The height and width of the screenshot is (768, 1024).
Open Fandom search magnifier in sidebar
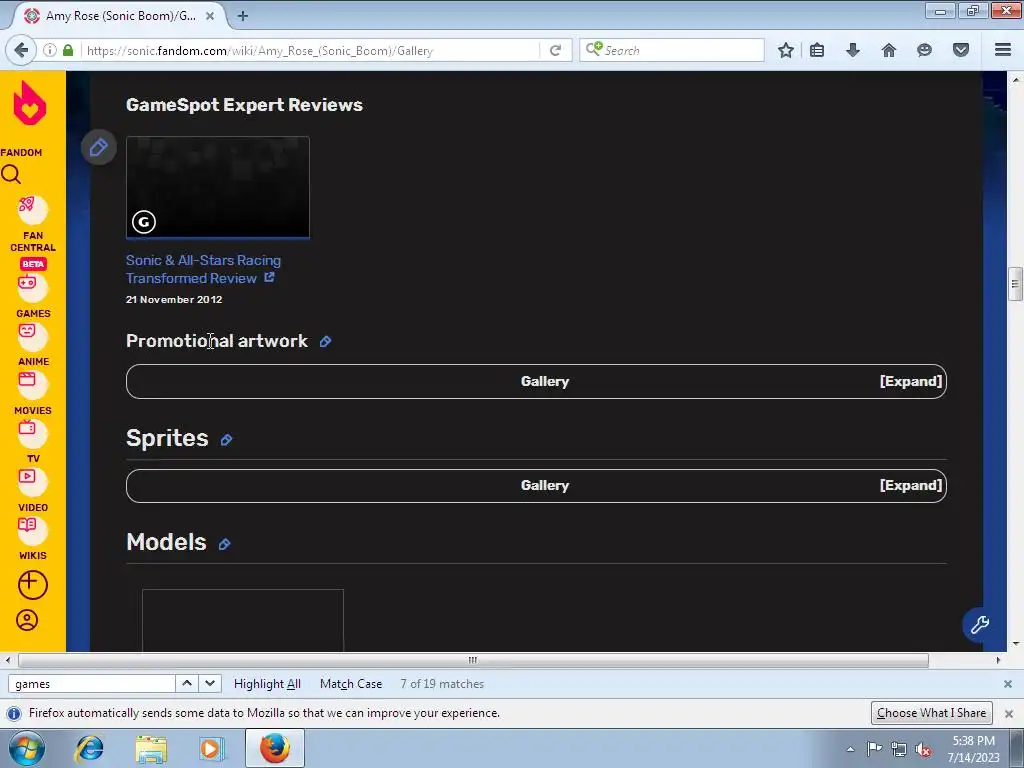point(11,174)
